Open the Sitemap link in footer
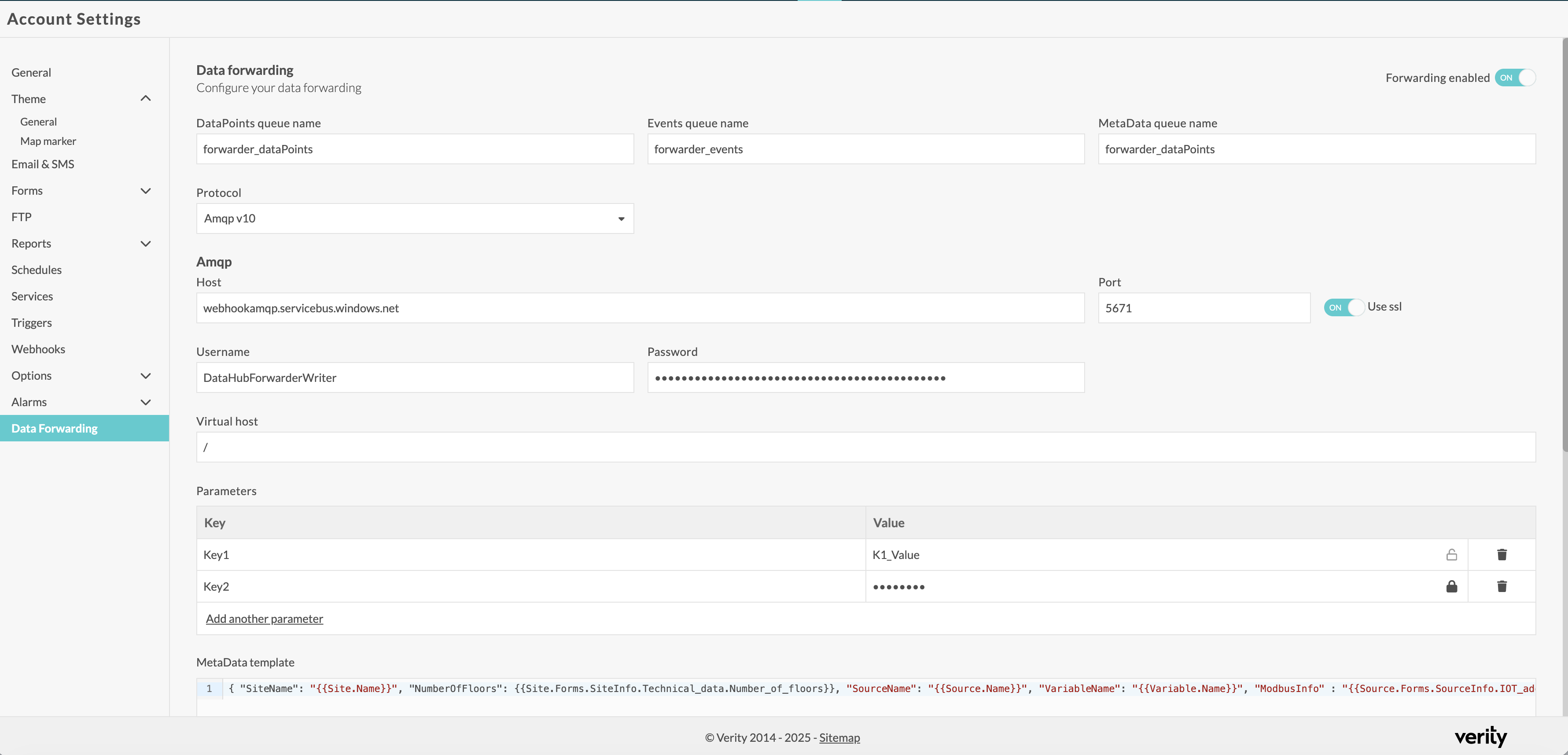 839,737
